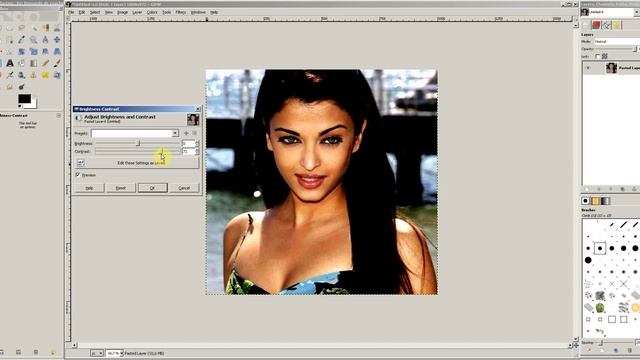Select the Airbrush tool
The height and width of the screenshot is (360, 640).
click(x=10, y=75)
